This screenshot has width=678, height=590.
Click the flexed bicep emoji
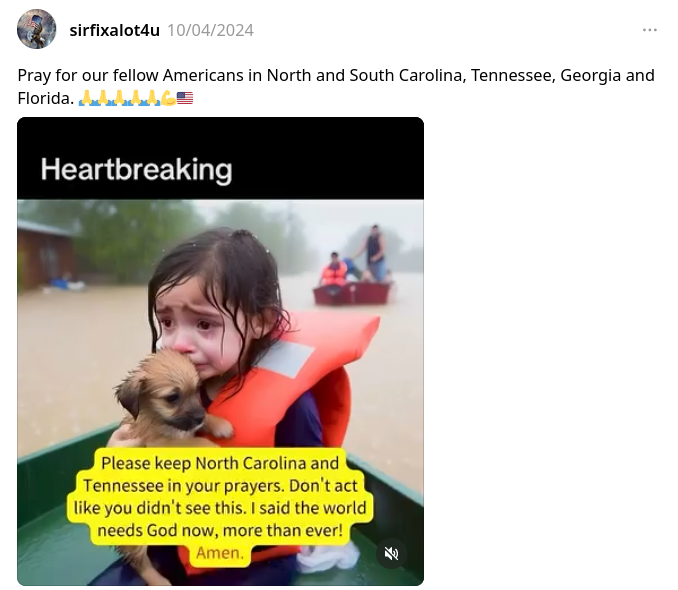point(168,98)
